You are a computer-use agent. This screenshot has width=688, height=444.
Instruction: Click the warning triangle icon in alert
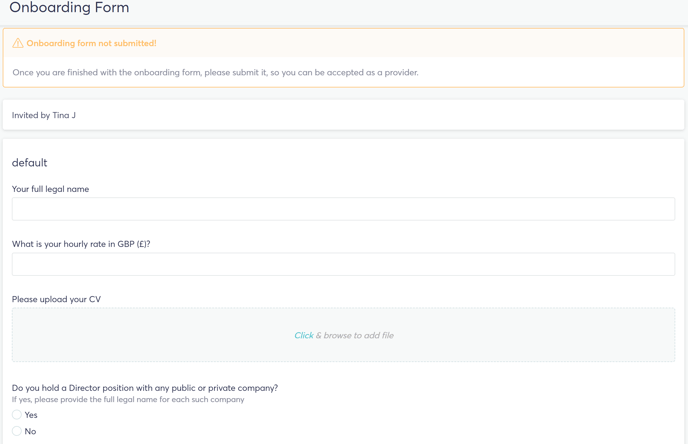[18, 43]
